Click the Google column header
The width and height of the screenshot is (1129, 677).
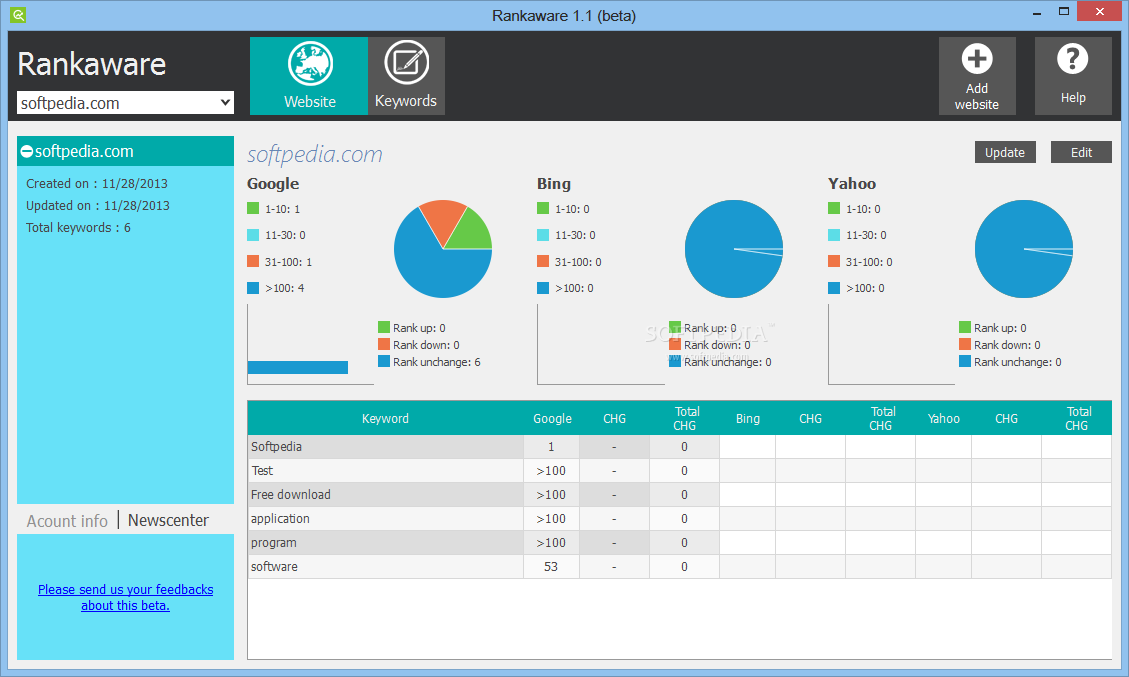552,418
